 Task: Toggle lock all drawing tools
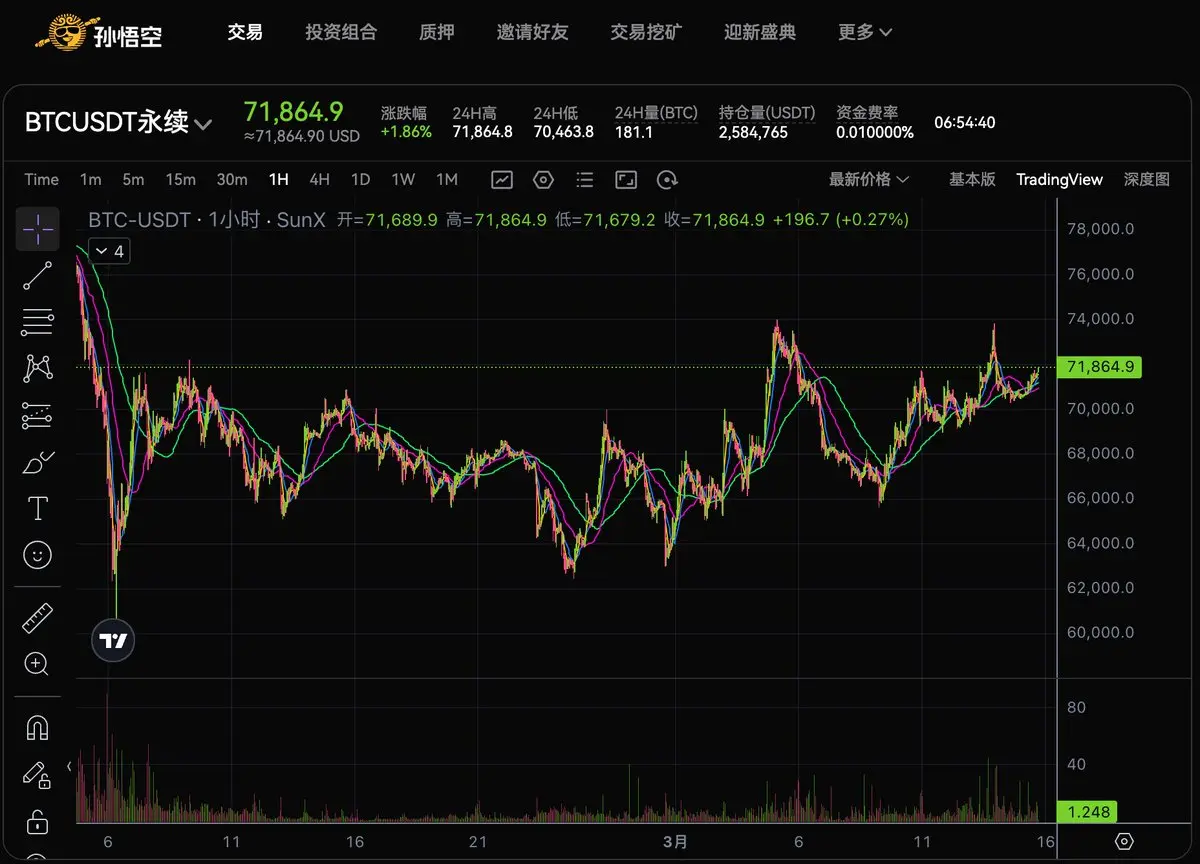[x=37, y=822]
